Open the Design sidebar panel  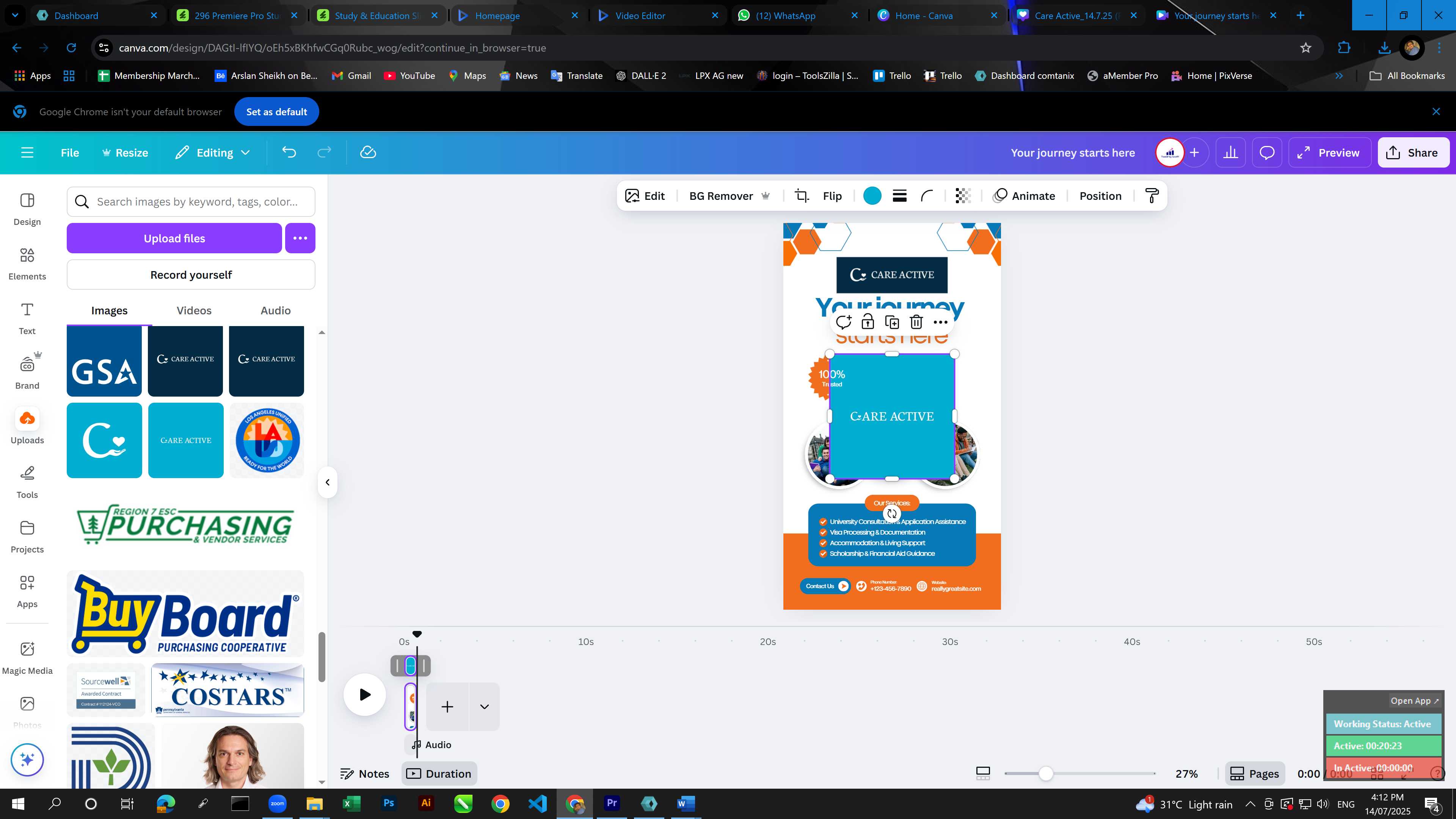pyautogui.click(x=27, y=209)
